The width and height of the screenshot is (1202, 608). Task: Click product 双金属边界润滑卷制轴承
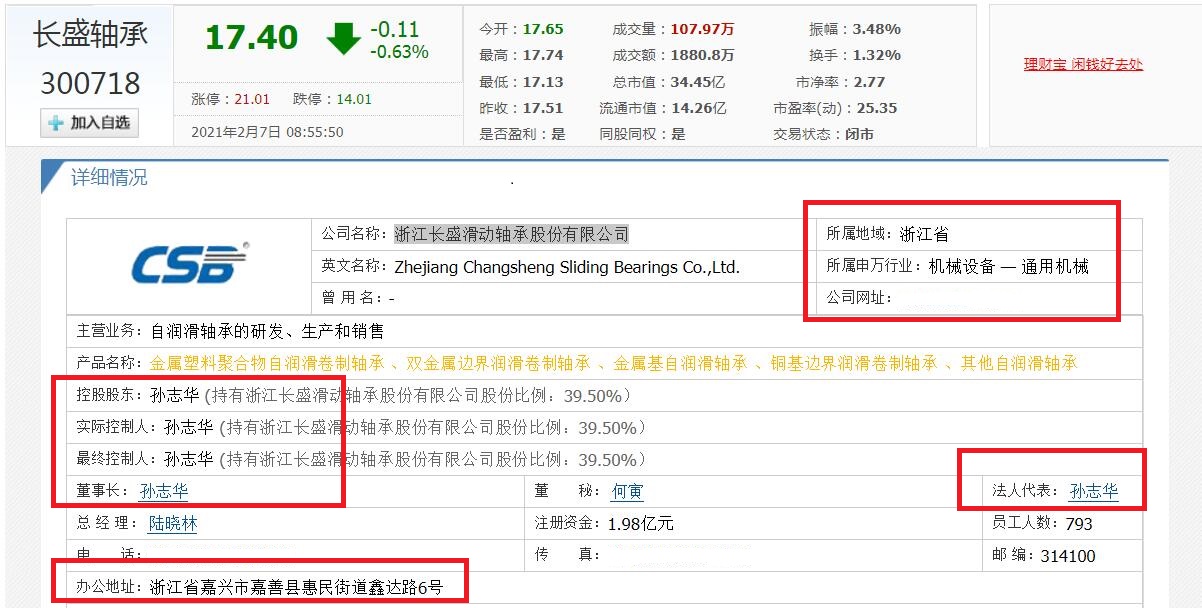tap(497, 363)
